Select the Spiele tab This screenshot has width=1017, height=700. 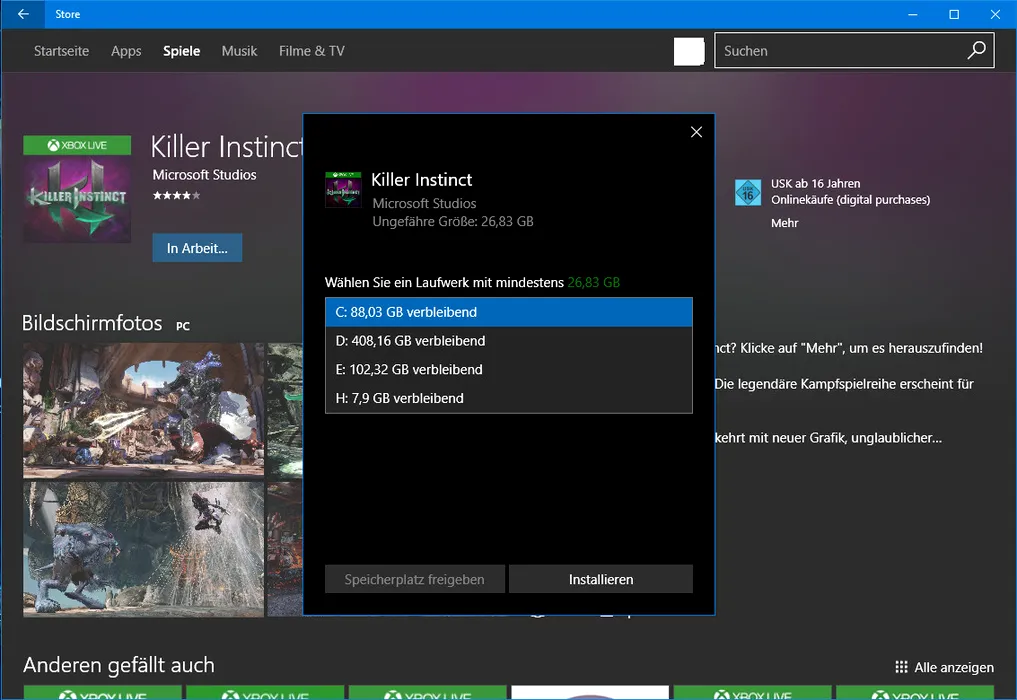tap(182, 51)
